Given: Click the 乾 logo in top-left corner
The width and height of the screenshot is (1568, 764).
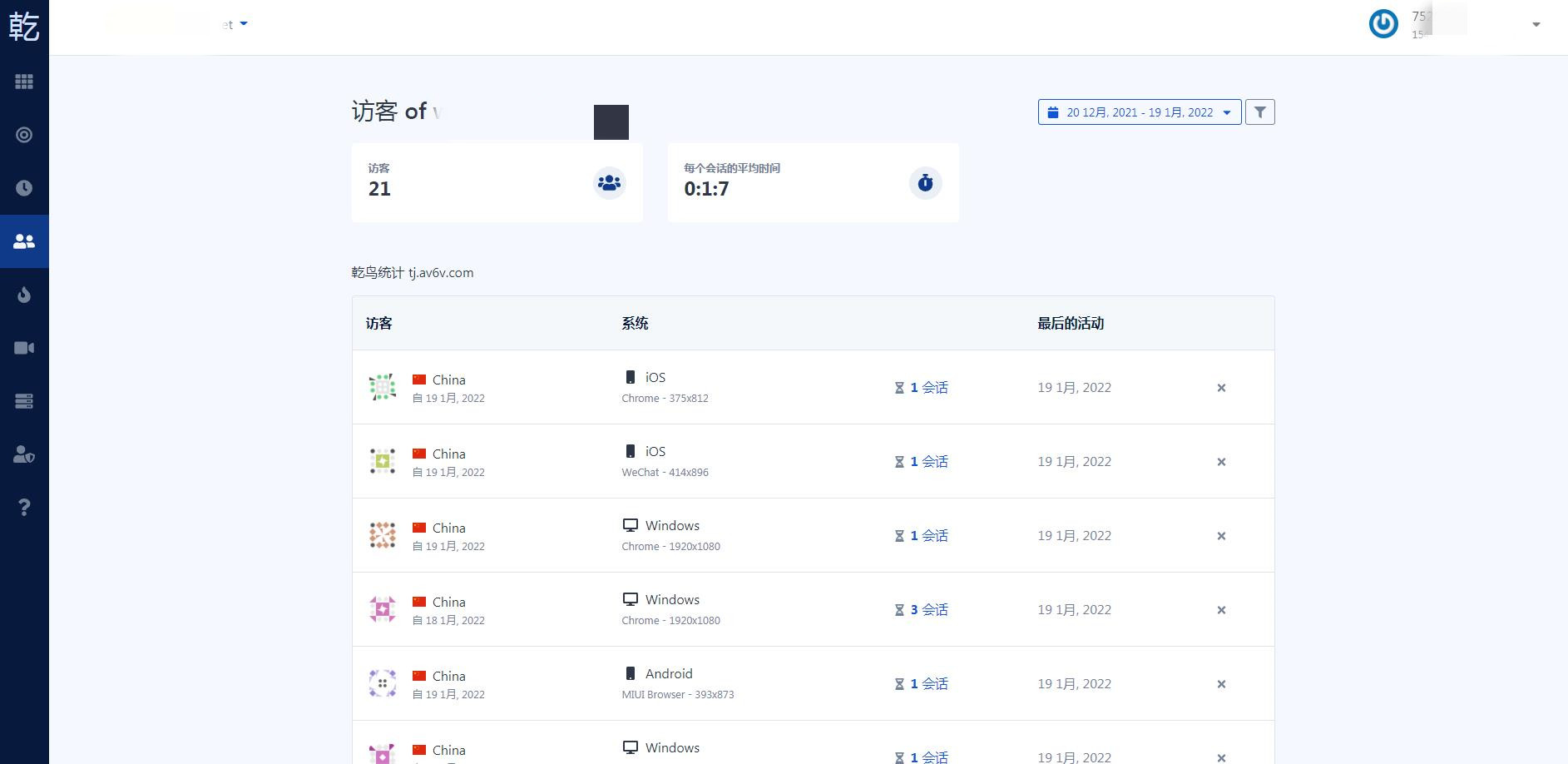Looking at the screenshot, I should click(x=24, y=27).
